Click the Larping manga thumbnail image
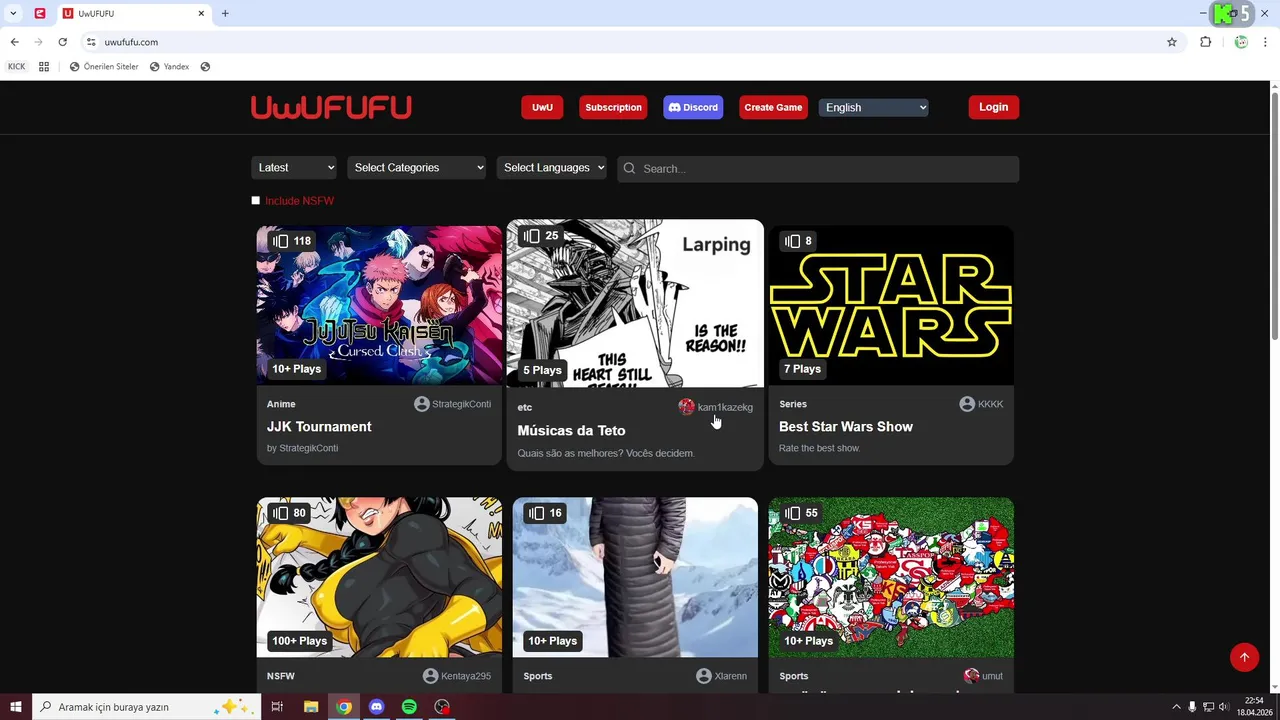The height and width of the screenshot is (720, 1280). point(635,303)
